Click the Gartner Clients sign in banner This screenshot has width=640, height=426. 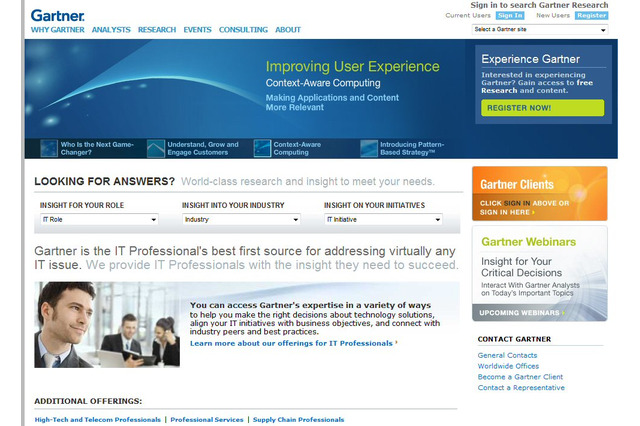(x=540, y=193)
